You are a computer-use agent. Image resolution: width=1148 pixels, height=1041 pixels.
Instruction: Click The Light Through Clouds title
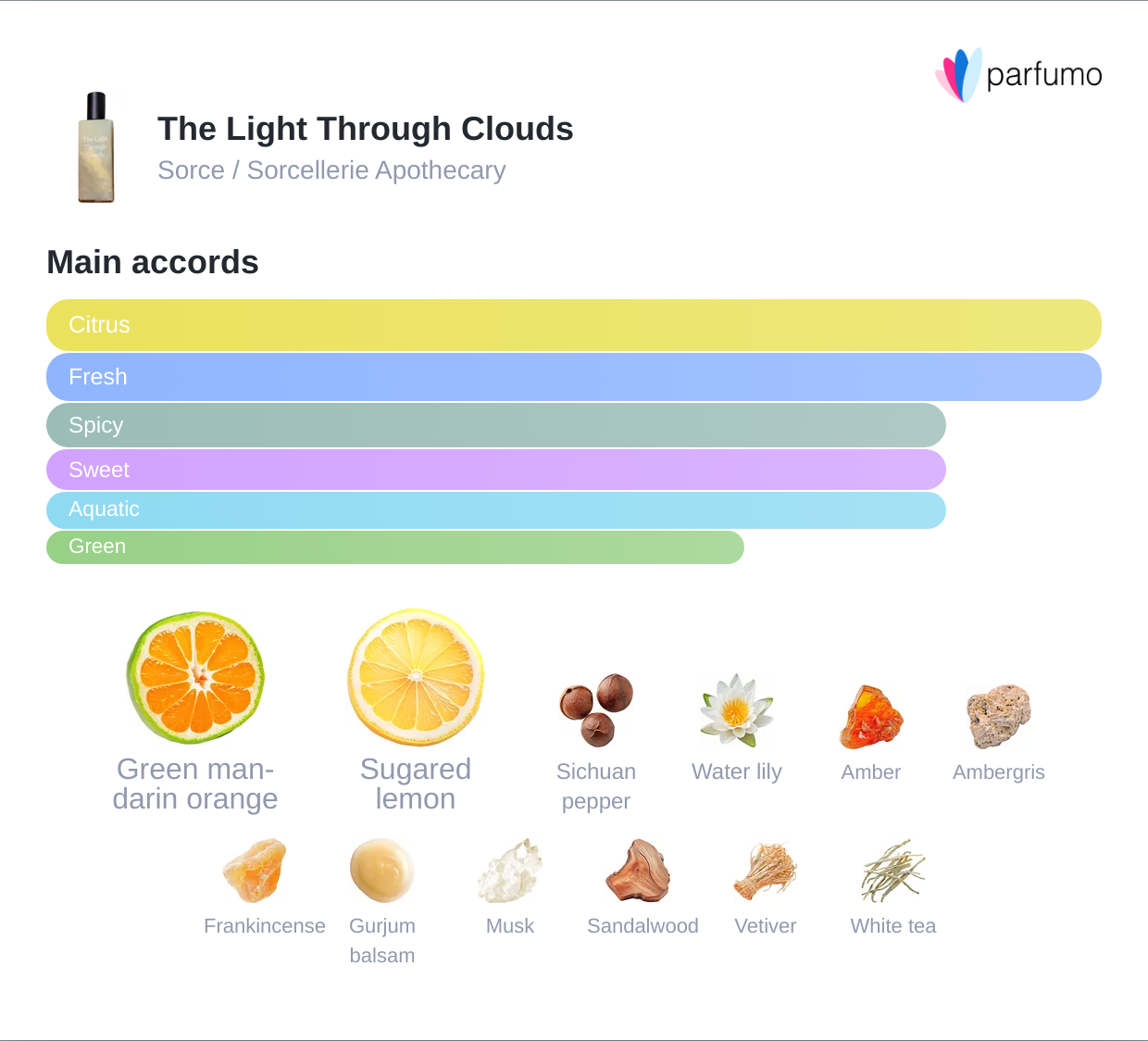point(366,129)
